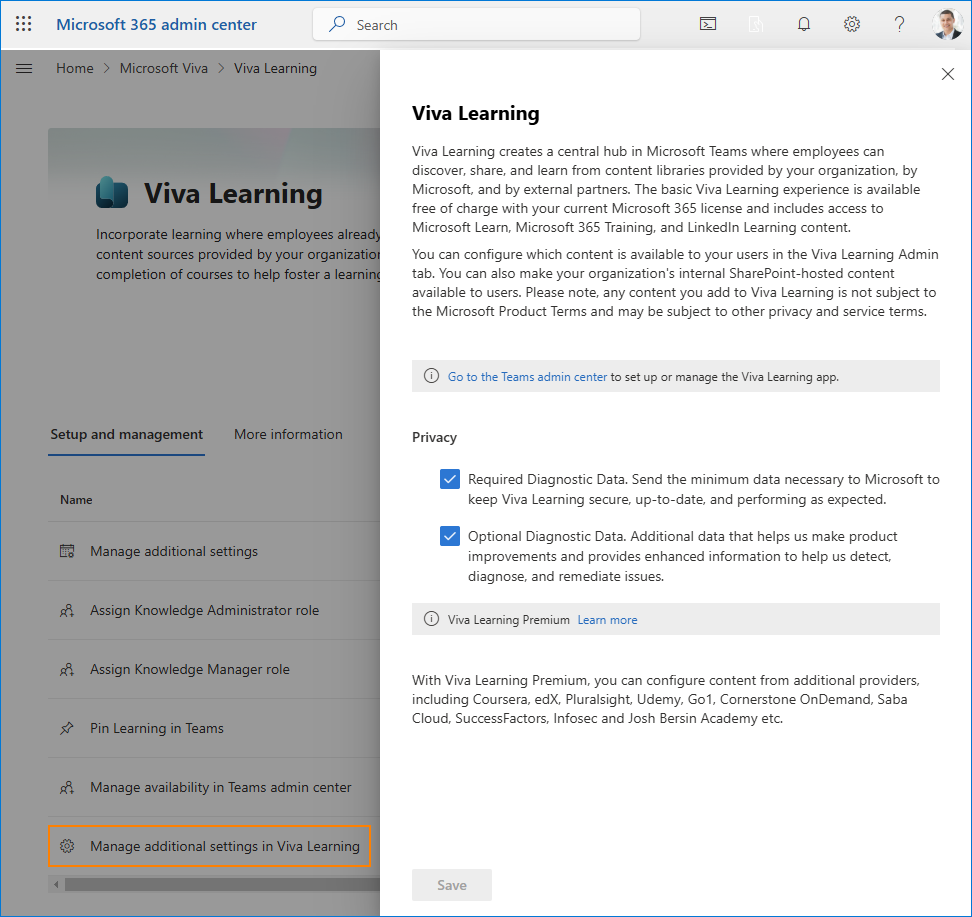
Task: Focus the Search input field
Action: (477, 25)
